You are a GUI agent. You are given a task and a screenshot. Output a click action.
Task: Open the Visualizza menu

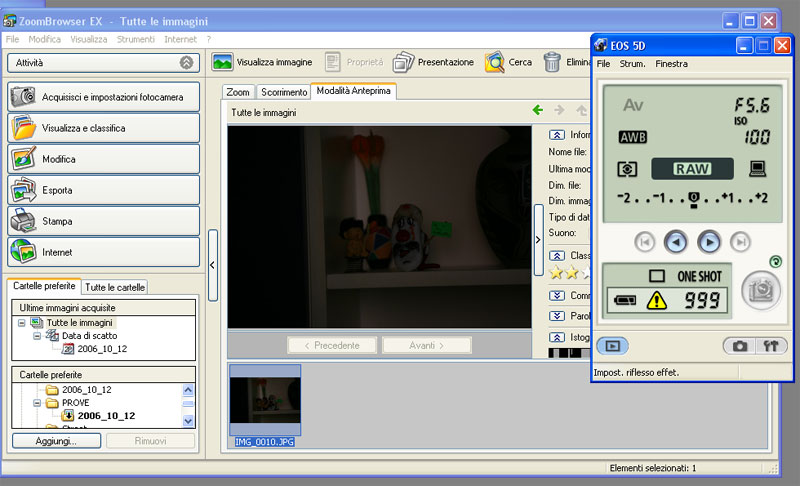click(x=89, y=39)
